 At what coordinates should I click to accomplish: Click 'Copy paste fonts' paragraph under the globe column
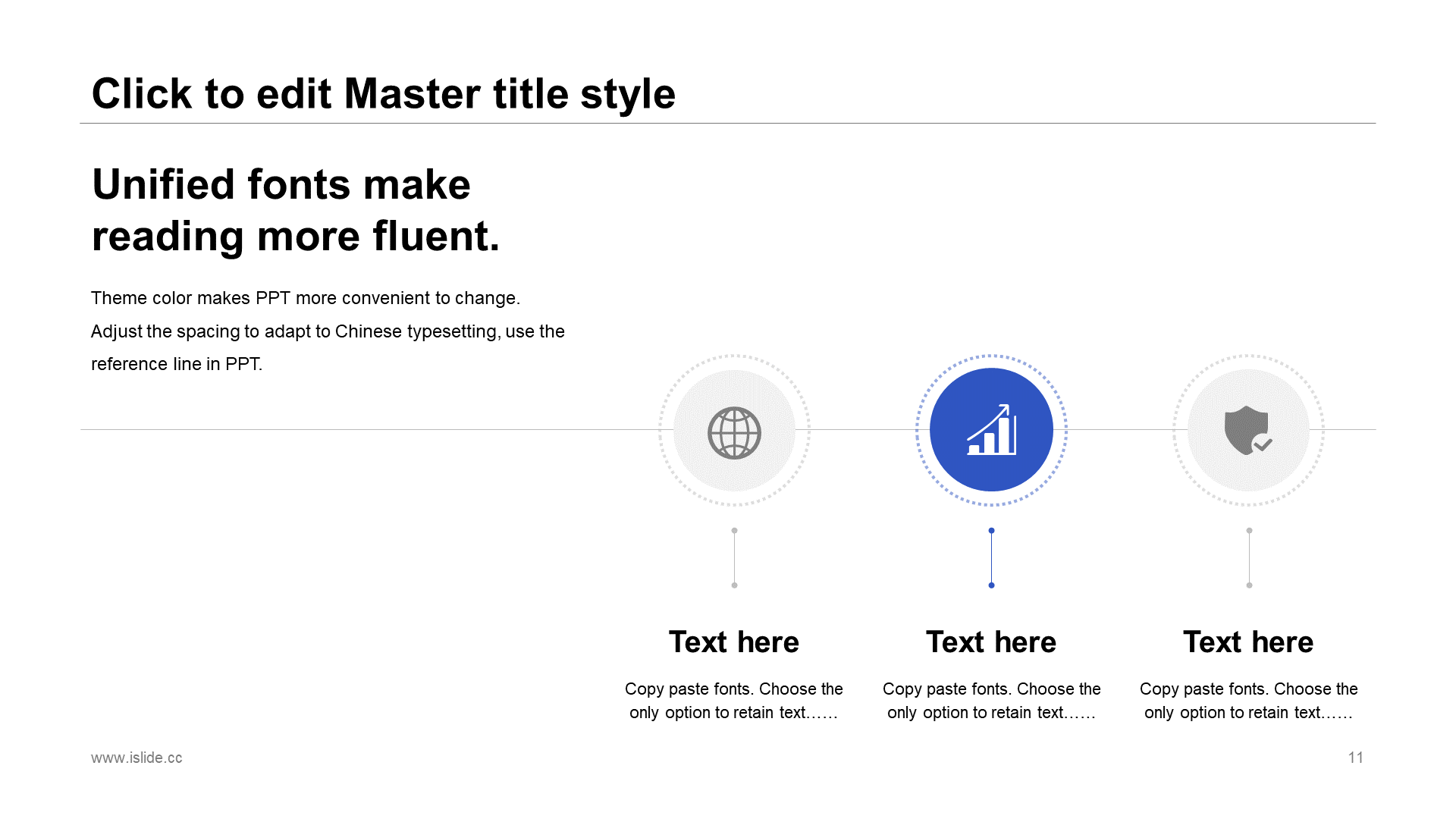(x=734, y=701)
